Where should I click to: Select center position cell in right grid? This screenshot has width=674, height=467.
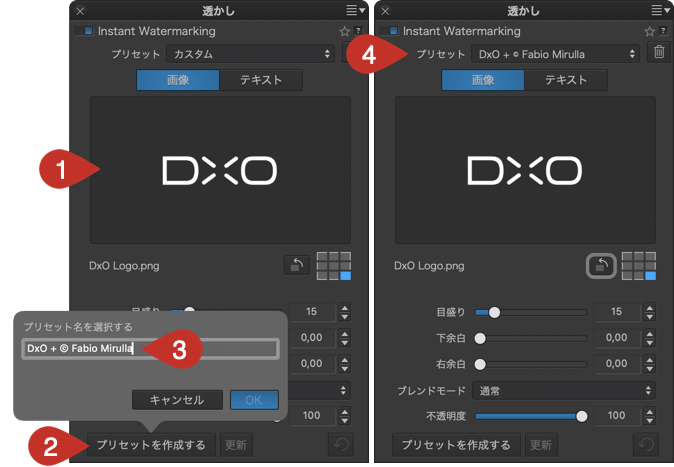point(639,266)
